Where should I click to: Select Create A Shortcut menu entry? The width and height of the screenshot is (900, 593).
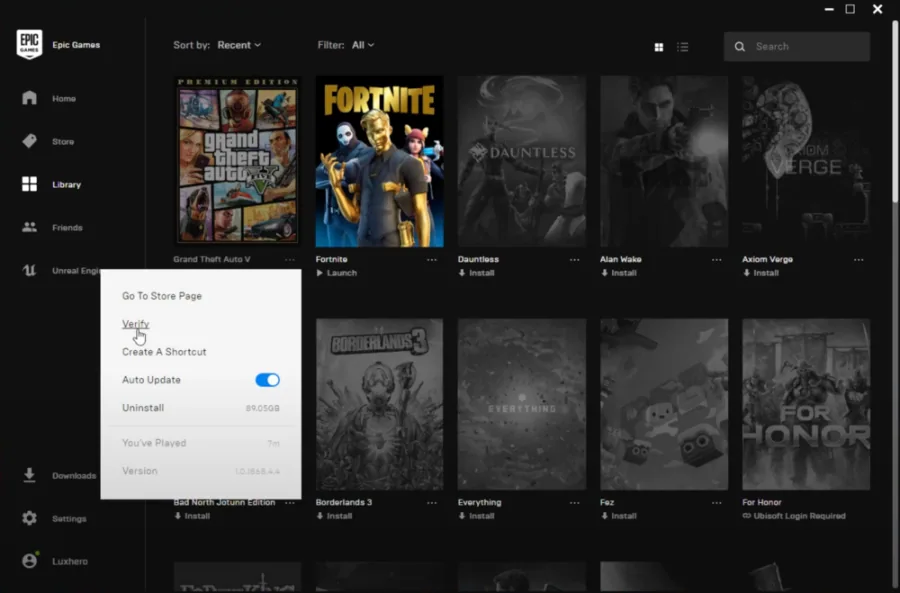[164, 352]
